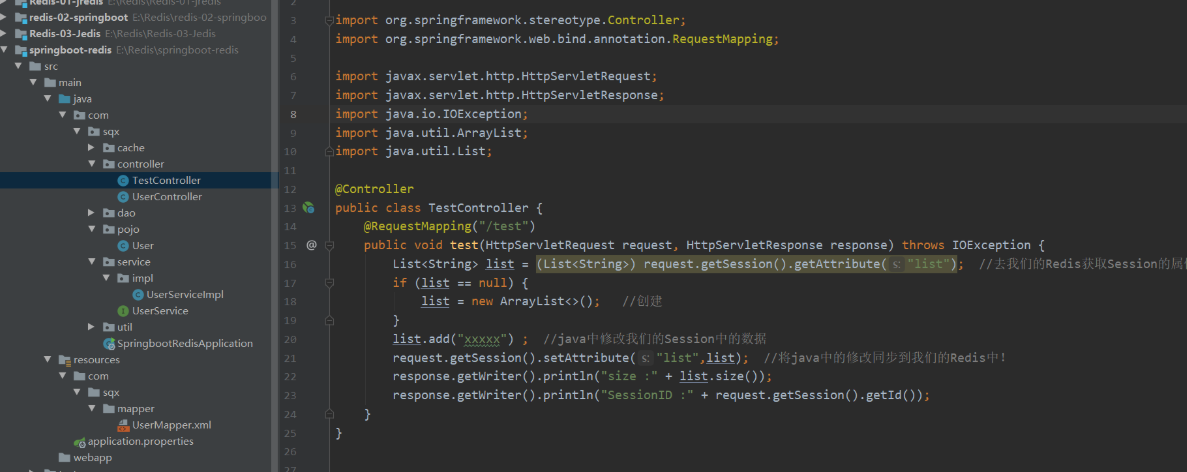Collapse the pojo package

tap(92, 229)
